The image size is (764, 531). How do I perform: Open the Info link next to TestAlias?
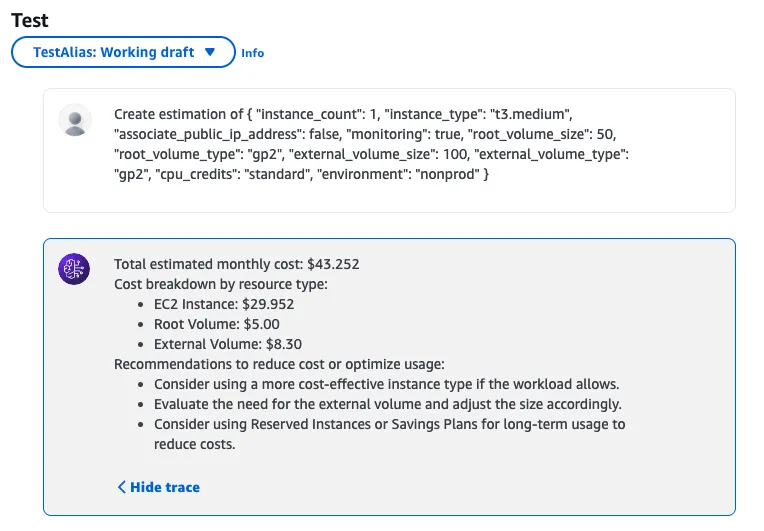pos(252,53)
